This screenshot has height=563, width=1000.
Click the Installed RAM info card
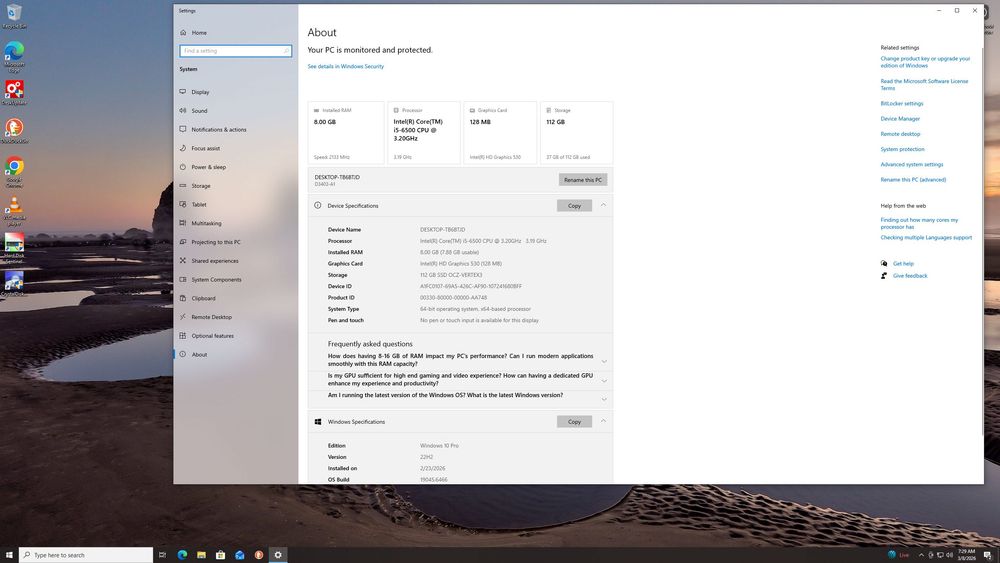346,133
